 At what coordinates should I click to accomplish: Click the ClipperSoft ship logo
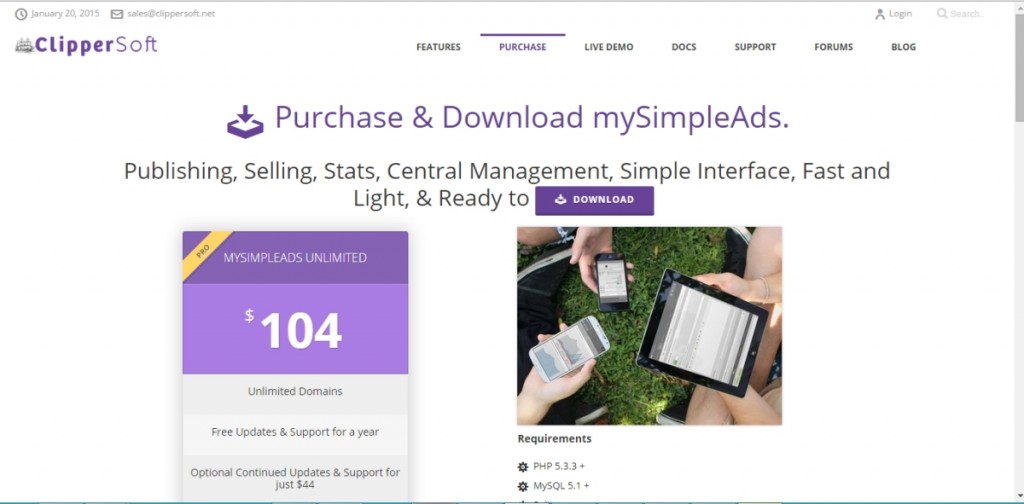pos(25,46)
